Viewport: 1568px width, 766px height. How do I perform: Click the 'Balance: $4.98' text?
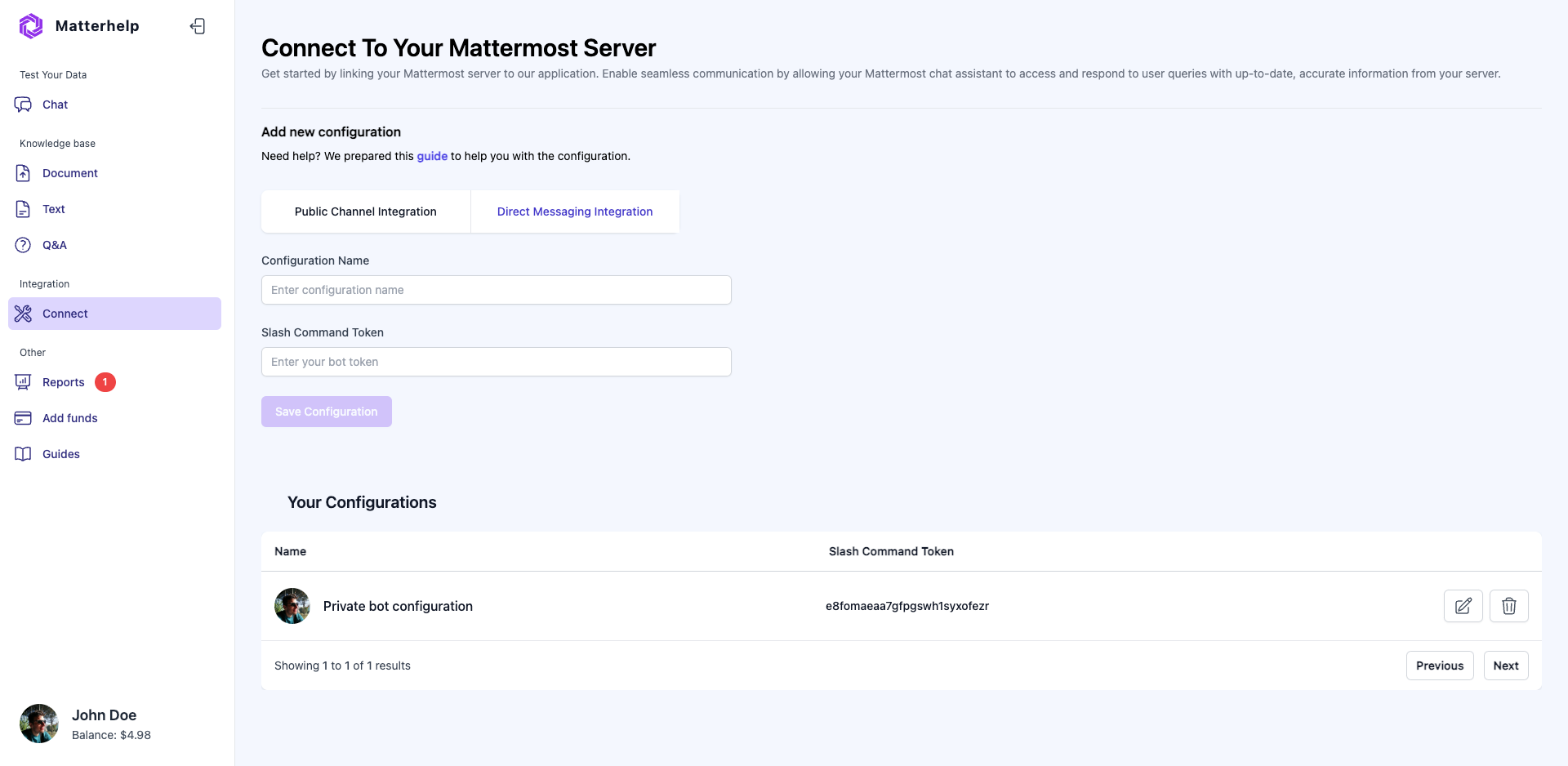tap(111, 735)
